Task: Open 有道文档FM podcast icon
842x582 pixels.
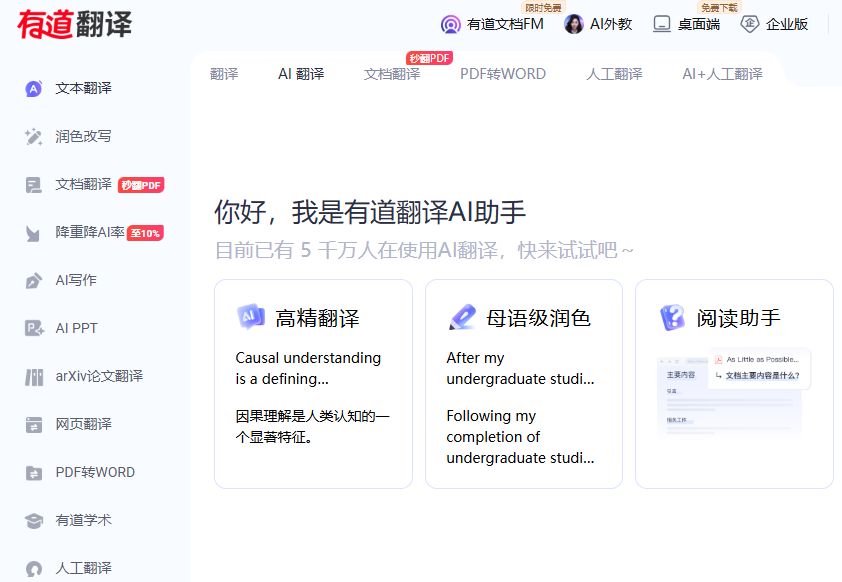Action: [x=451, y=24]
